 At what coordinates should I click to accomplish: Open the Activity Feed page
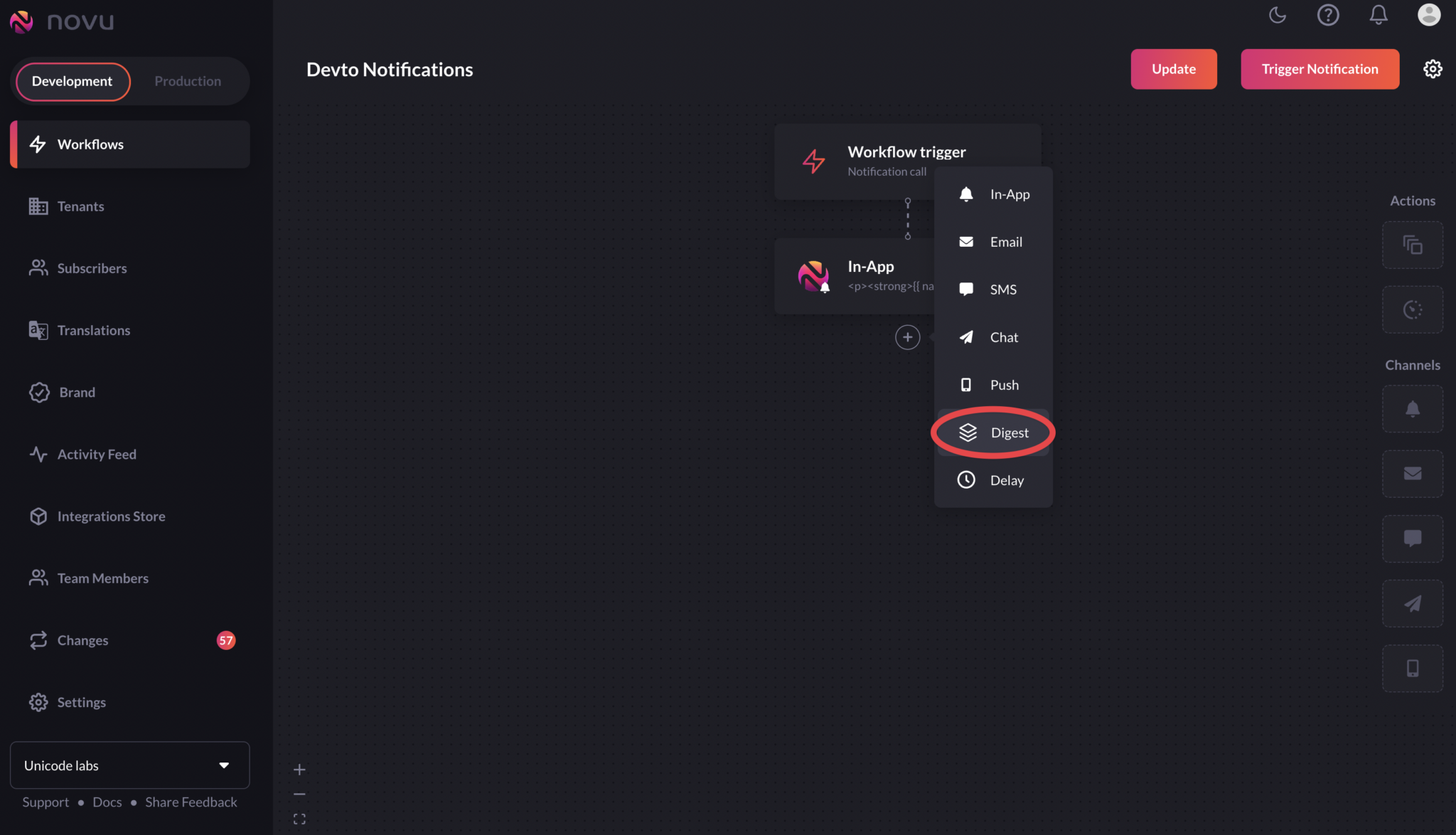pyautogui.click(x=97, y=454)
